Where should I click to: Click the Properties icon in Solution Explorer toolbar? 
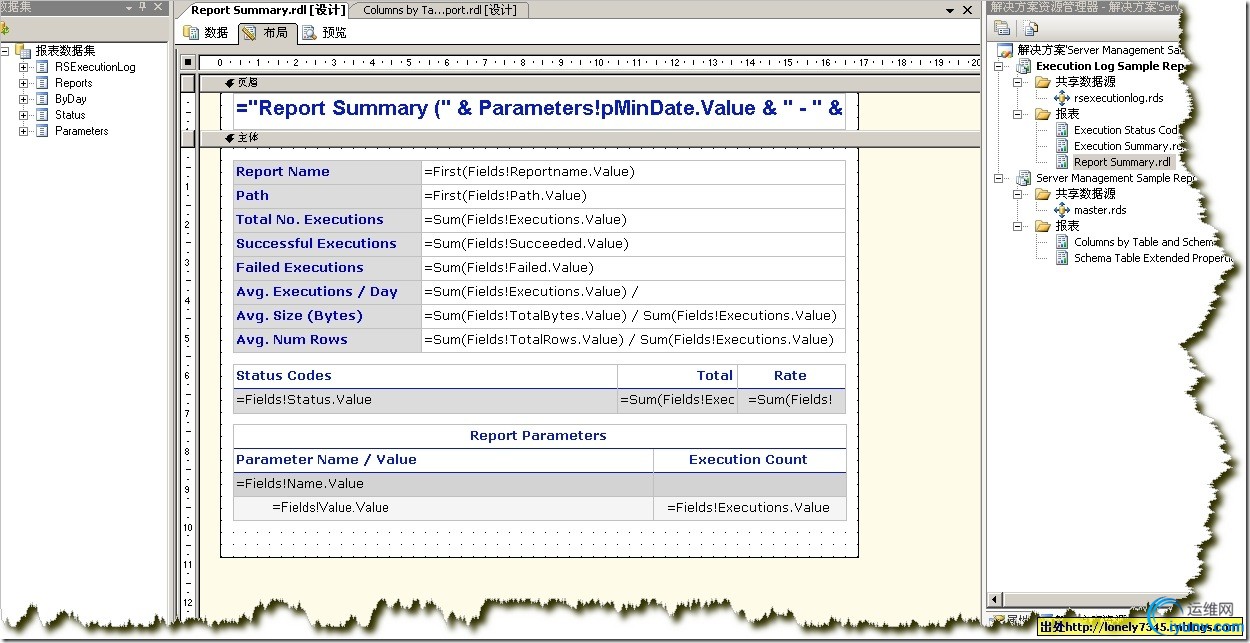click(1002, 28)
